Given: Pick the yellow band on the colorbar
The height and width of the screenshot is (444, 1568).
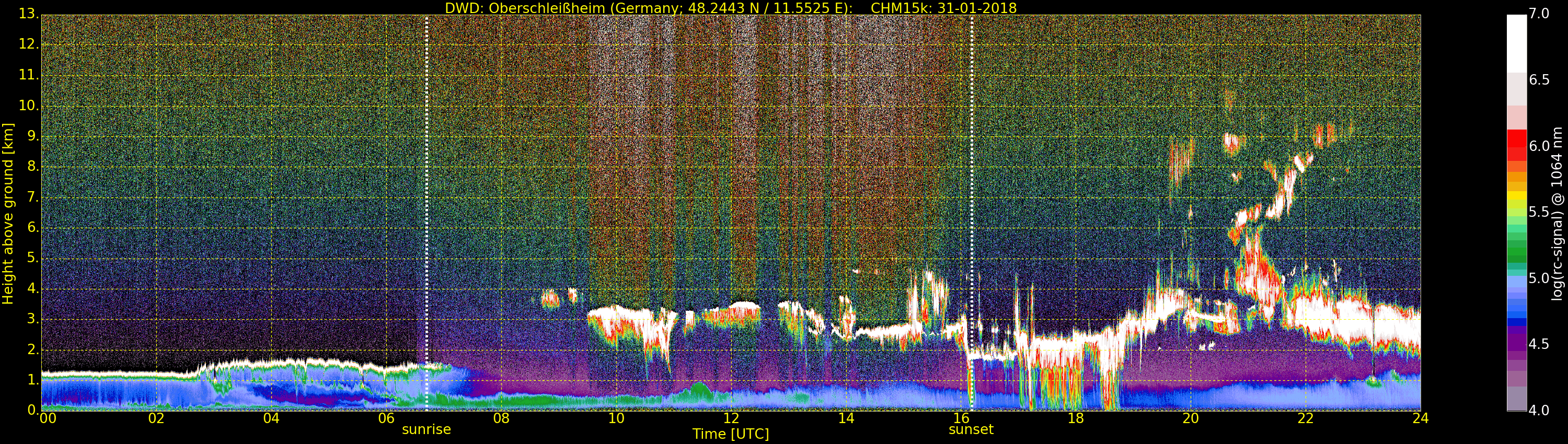Looking at the screenshot, I should tap(1516, 196).
